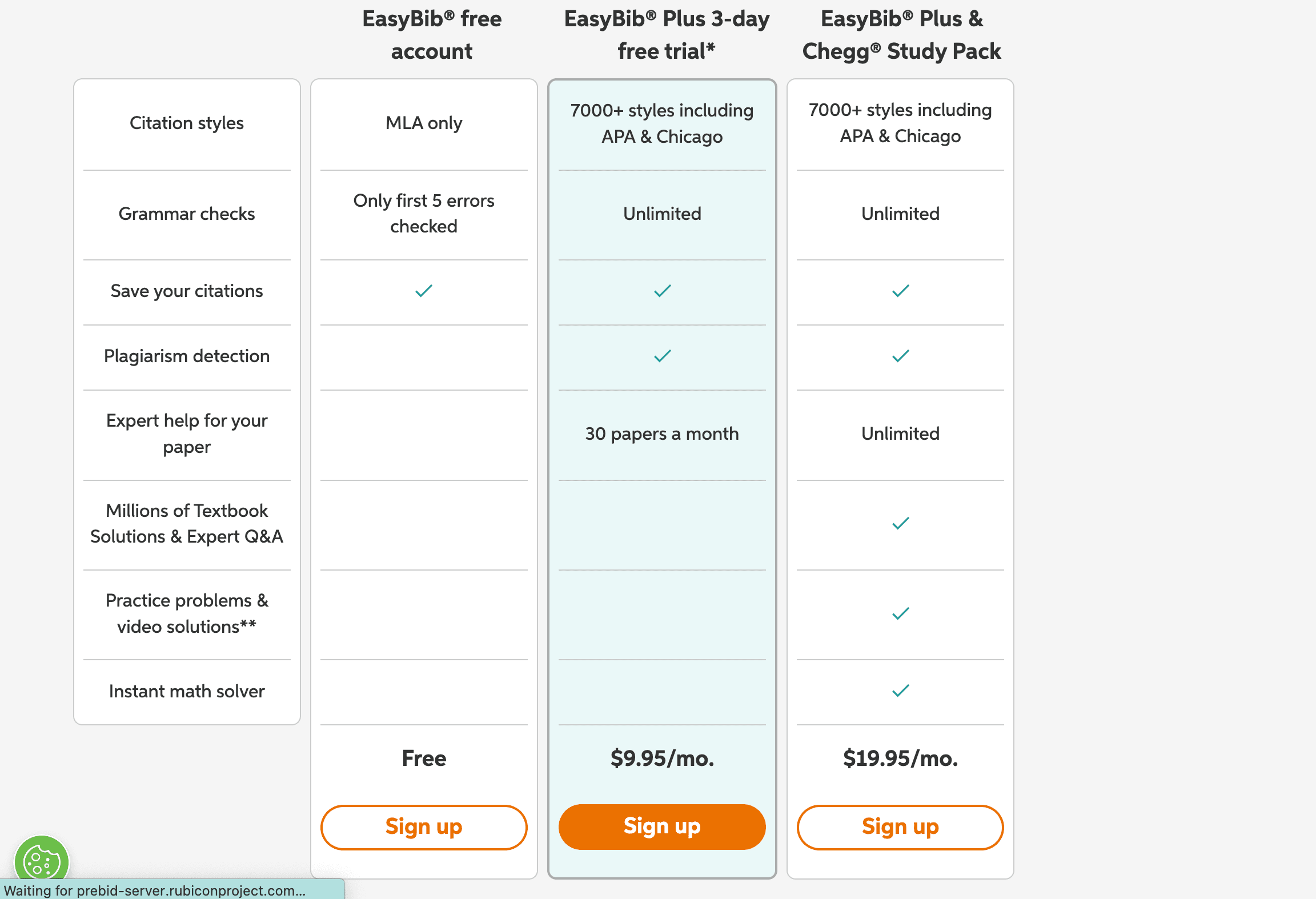Click the 30 papers a month cell
Viewport: 1316px width, 899px height.
(662, 434)
